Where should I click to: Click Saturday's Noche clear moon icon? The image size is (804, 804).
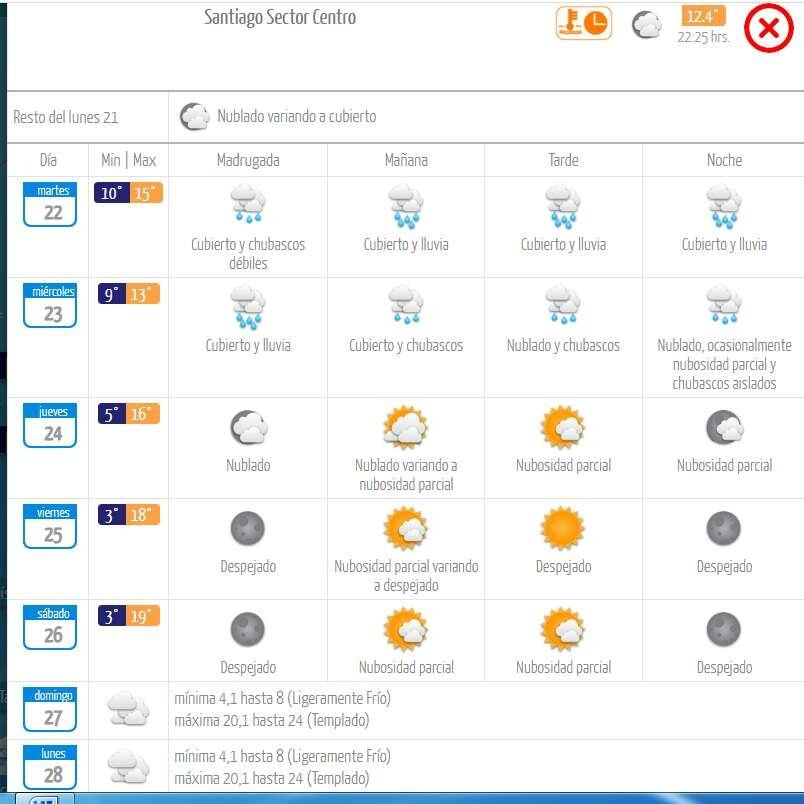tap(723, 630)
